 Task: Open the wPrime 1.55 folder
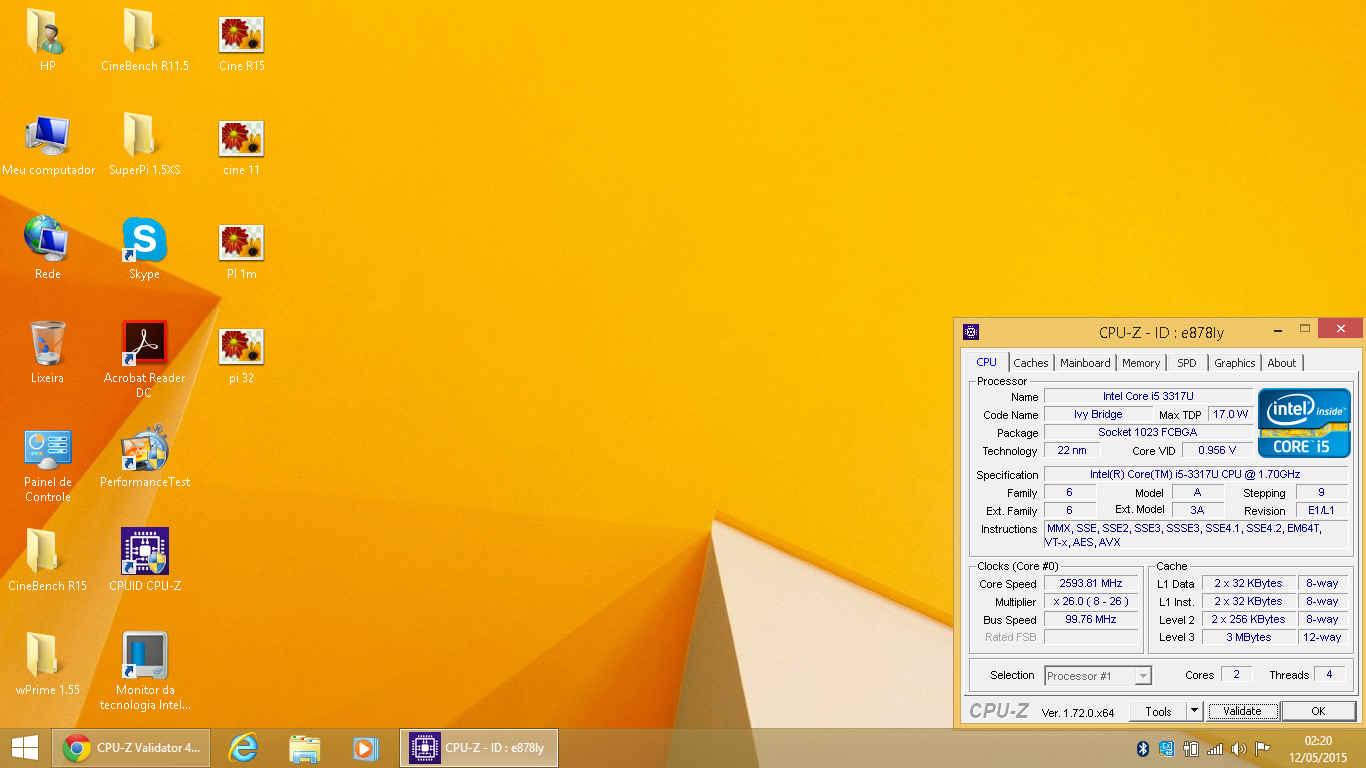click(47, 664)
